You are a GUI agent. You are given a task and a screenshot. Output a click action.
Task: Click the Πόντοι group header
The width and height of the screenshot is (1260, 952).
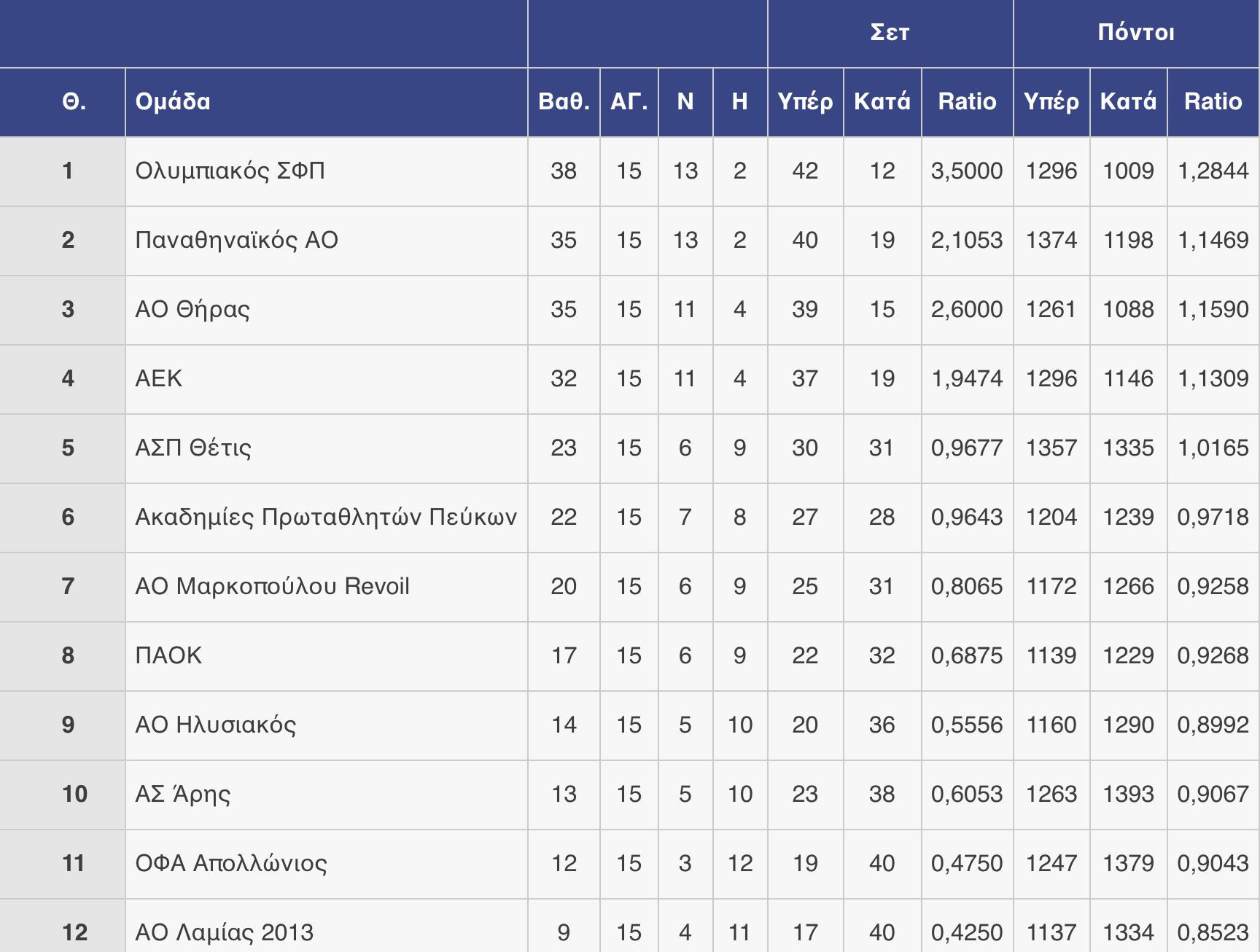[x=1135, y=33]
